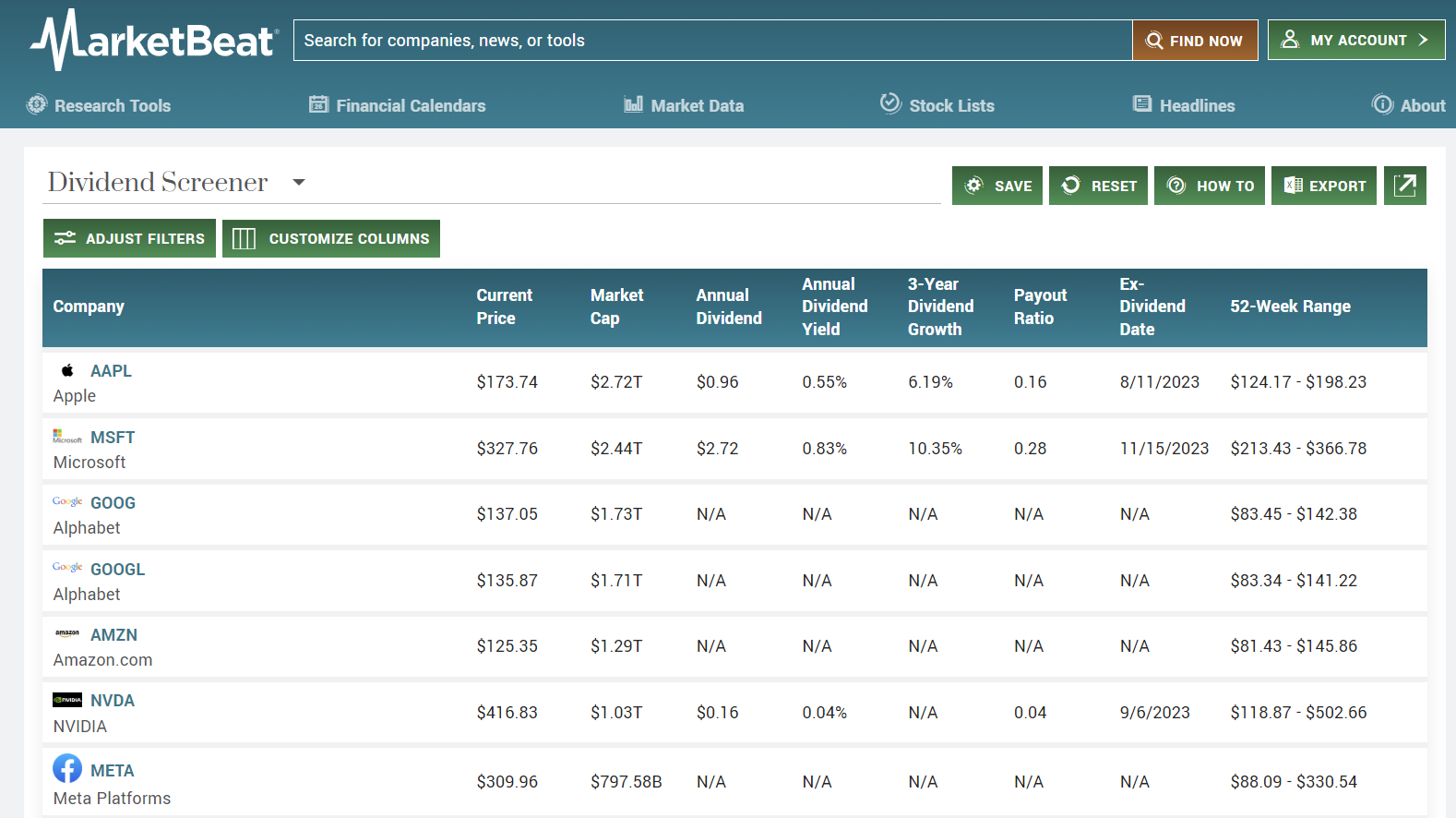Open the Research Tools menu
The height and width of the screenshot is (818, 1456).
coord(100,105)
